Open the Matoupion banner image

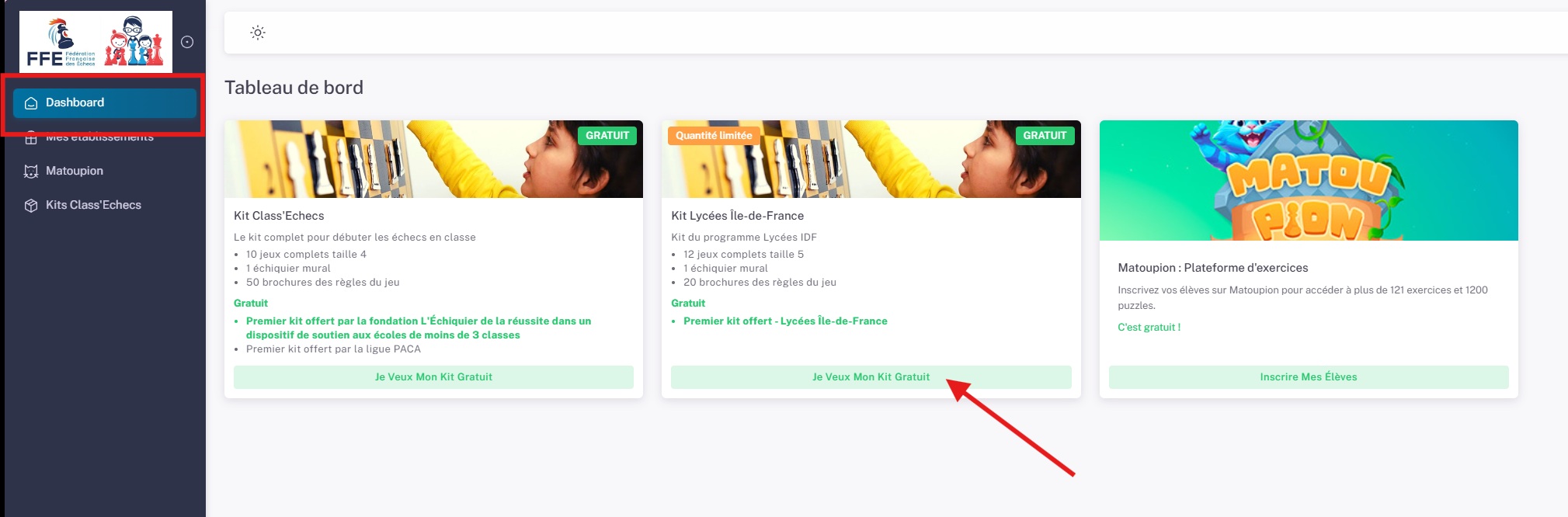pyautogui.click(x=1309, y=180)
